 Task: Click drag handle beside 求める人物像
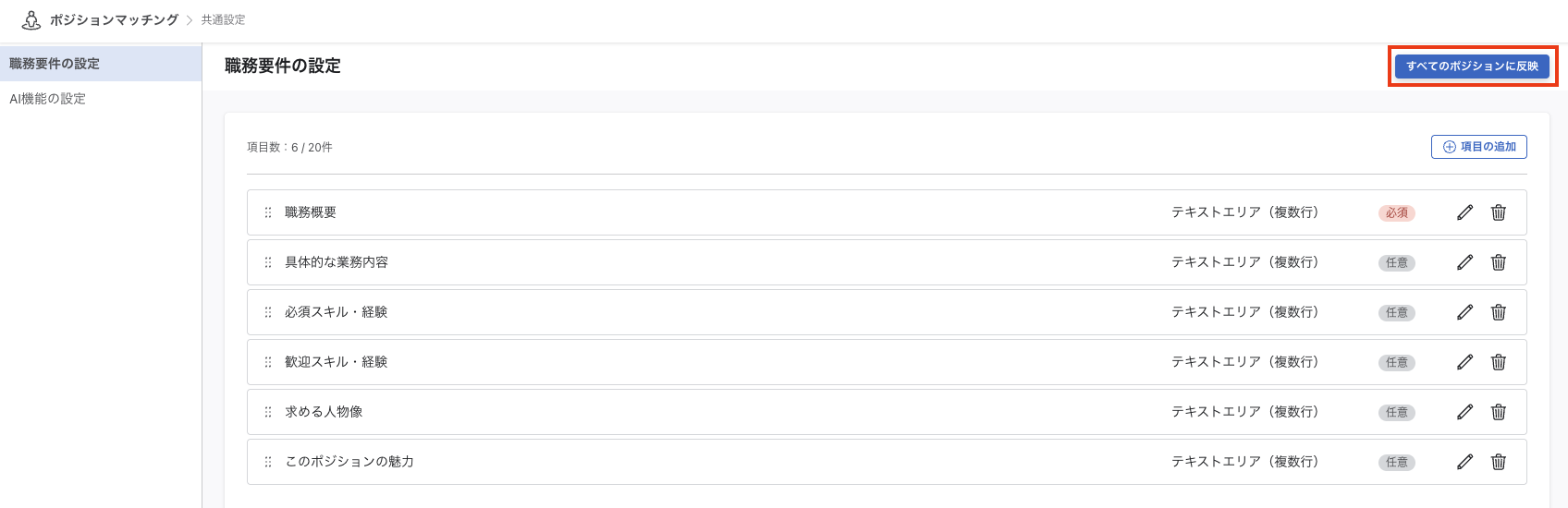(x=268, y=412)
